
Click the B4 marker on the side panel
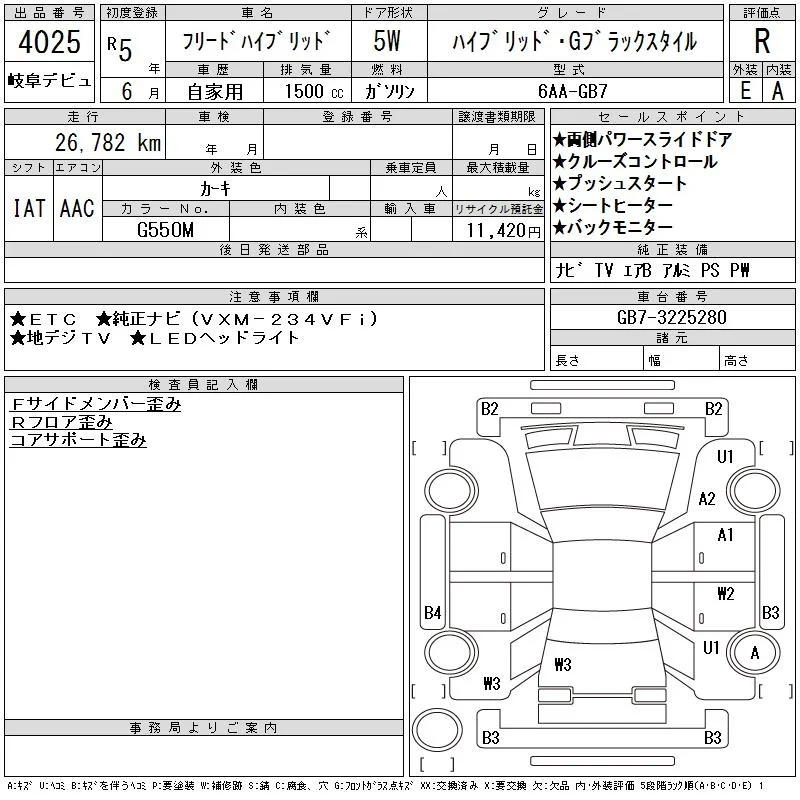(x=433, y=612)
